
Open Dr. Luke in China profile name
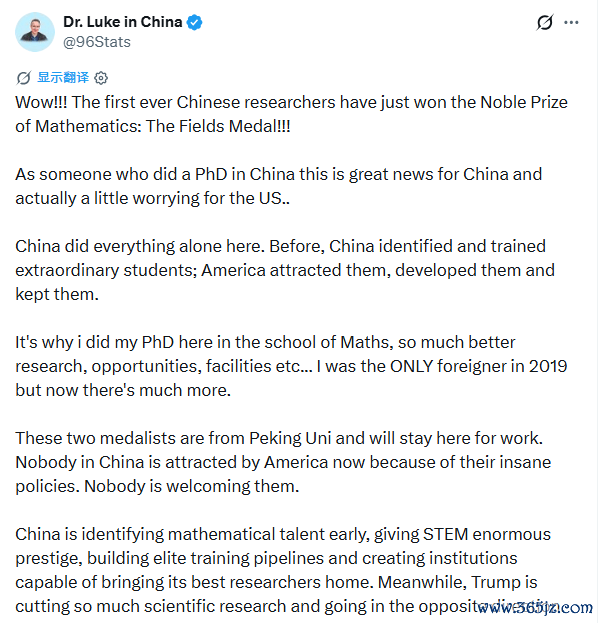(x=122, y=22)
